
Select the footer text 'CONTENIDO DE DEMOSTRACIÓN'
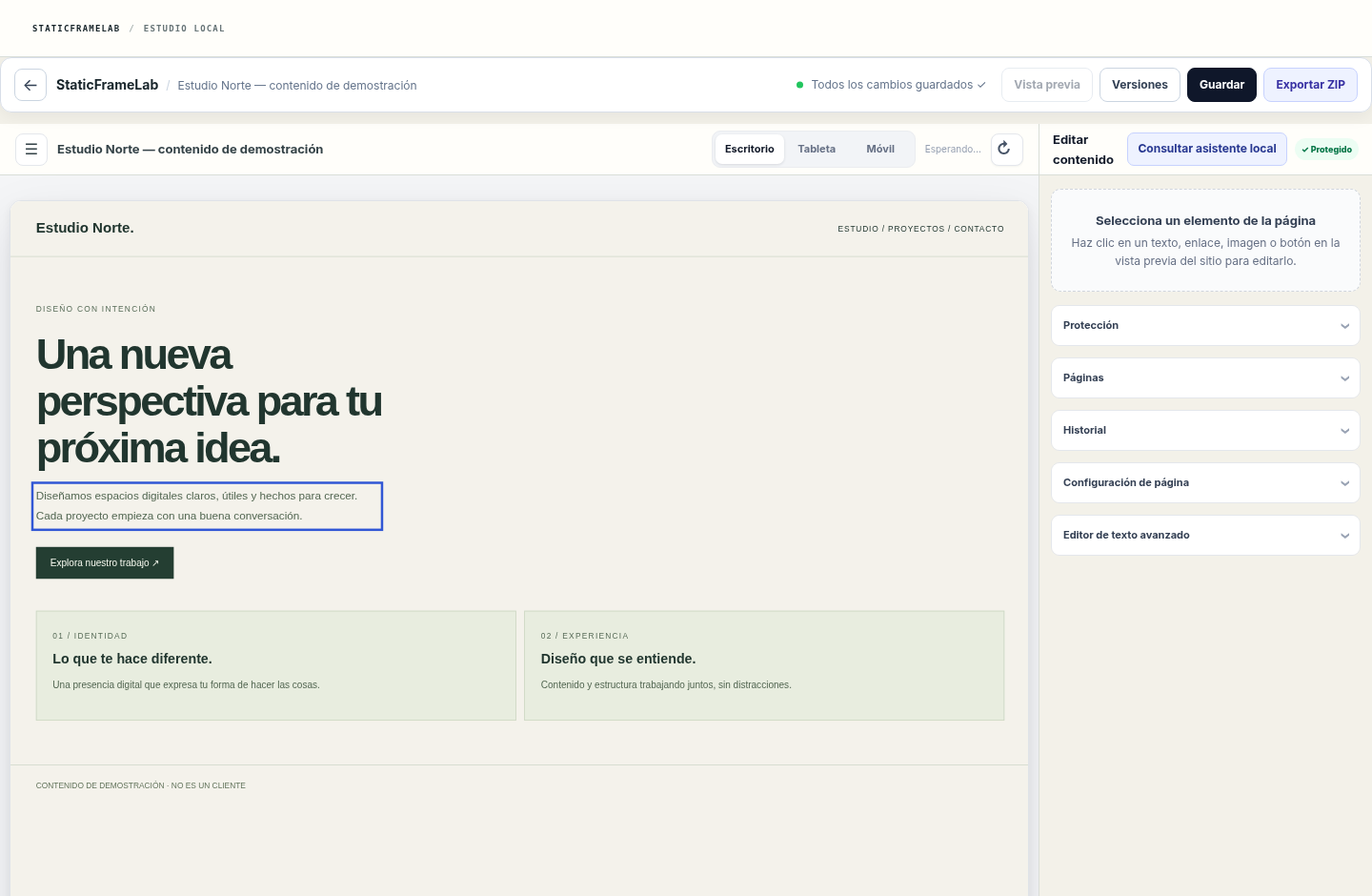(141, 785)
